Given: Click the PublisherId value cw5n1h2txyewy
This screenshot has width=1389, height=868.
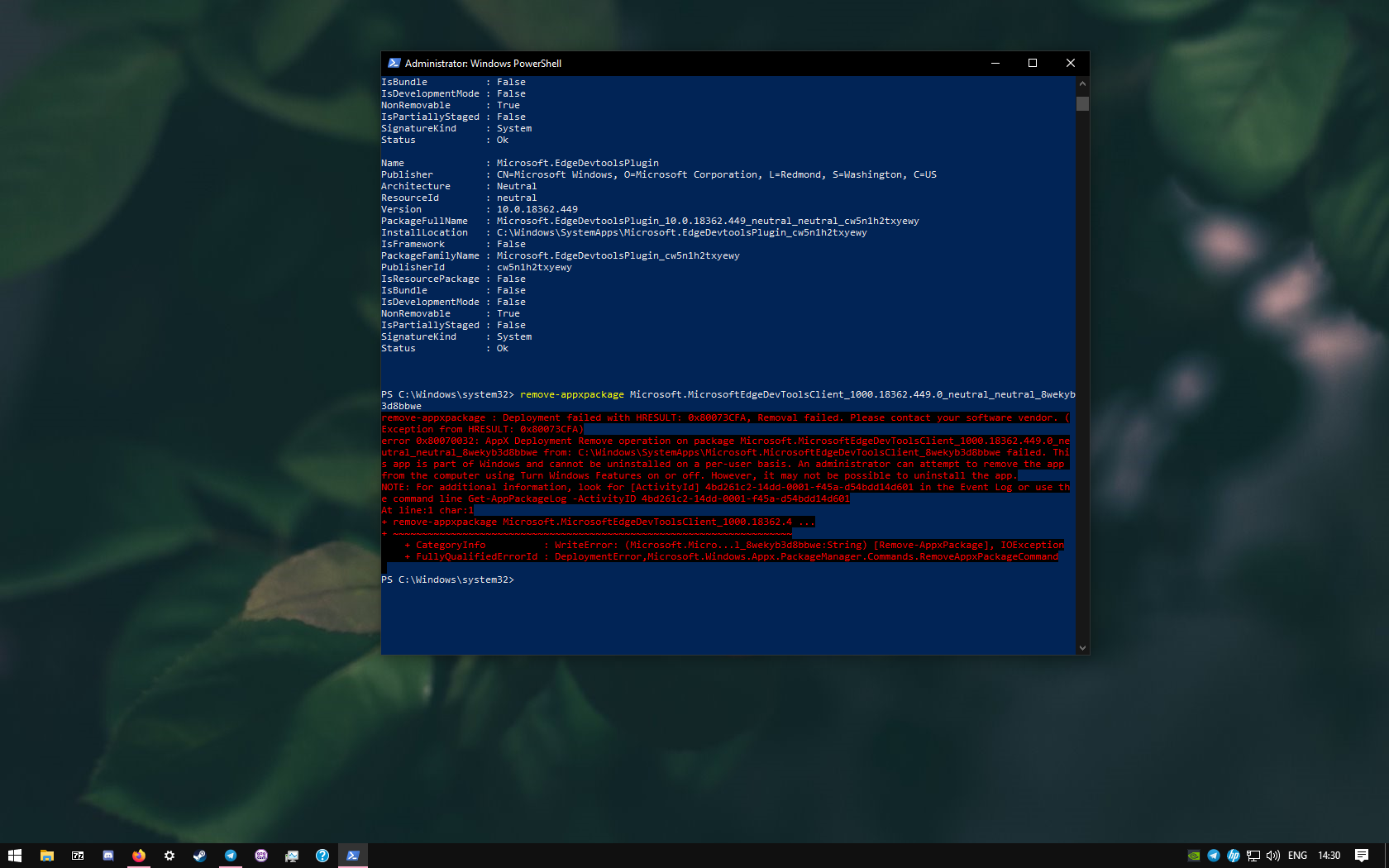Looking at the screenshot, I should (534, 268).
